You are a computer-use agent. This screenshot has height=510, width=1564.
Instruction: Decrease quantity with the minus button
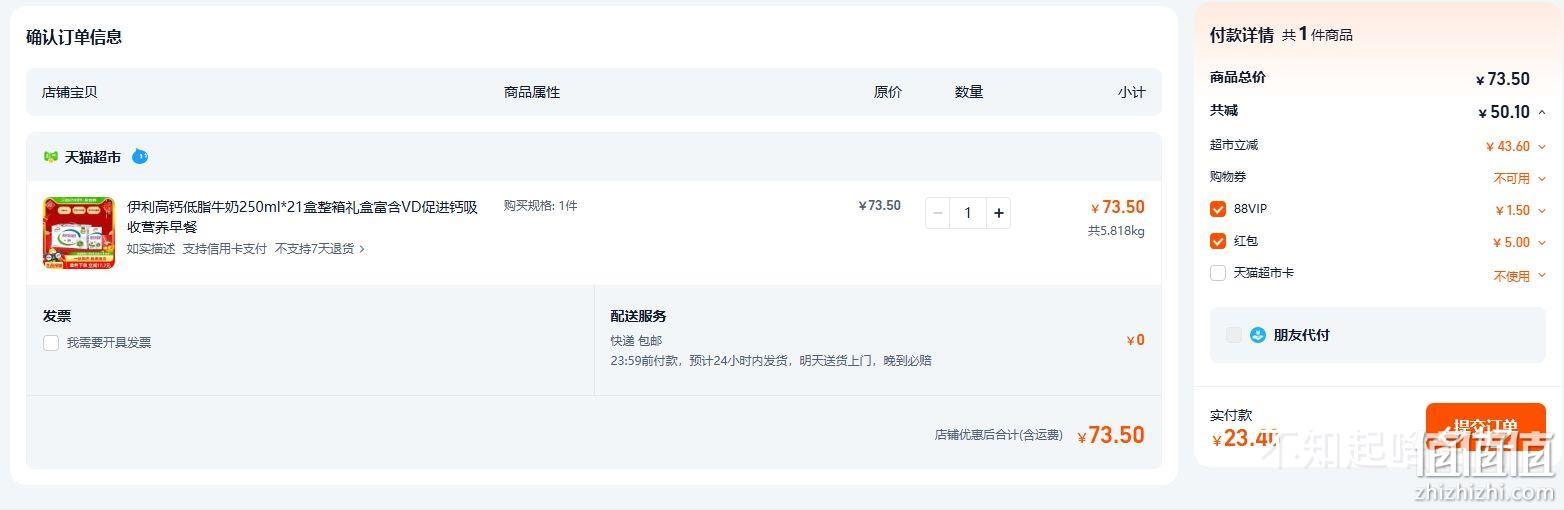(x=937, y=213)
